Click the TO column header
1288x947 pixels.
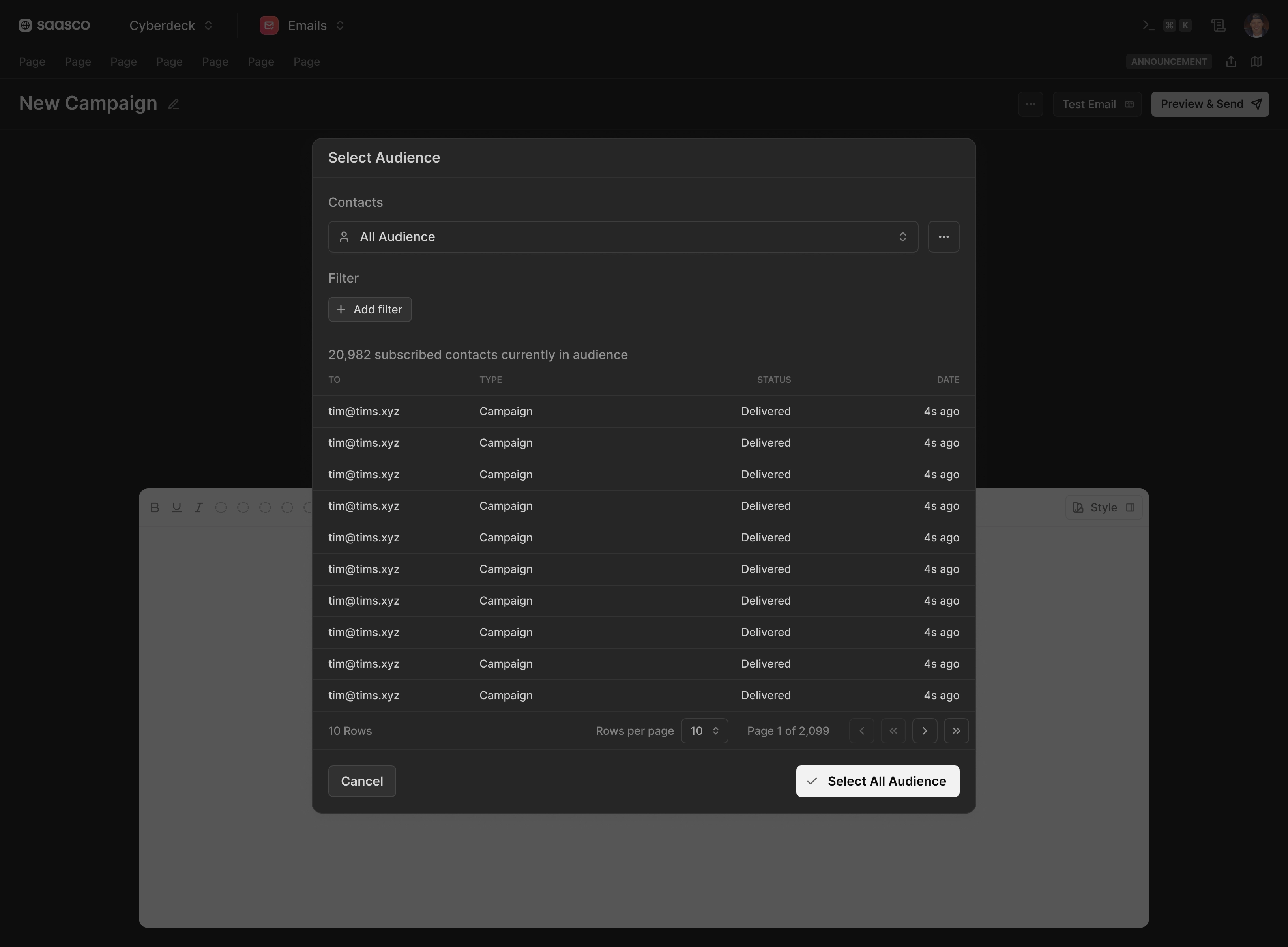point(334,380)
